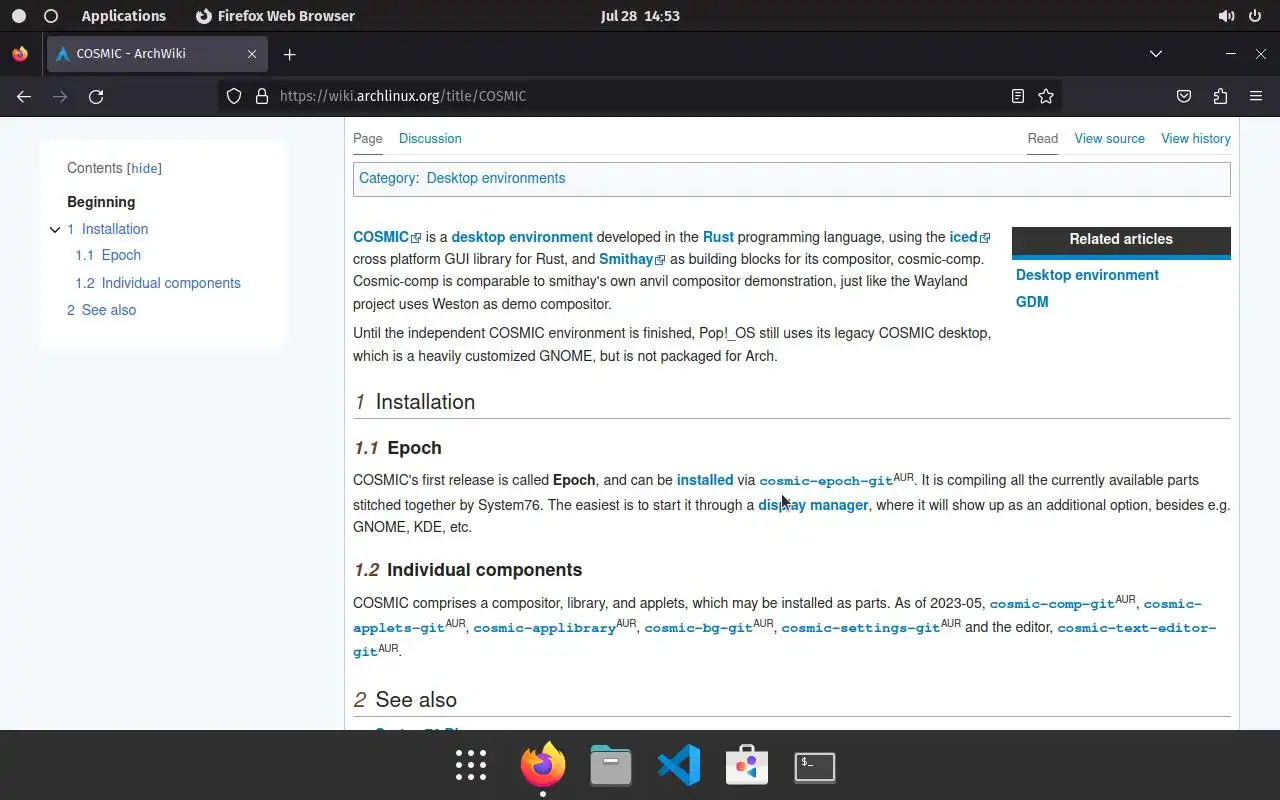Open the cosmic-settings-git AUR link
Image resolution: width=1280 pixels, height=800 pixels.
pos(861,628)
